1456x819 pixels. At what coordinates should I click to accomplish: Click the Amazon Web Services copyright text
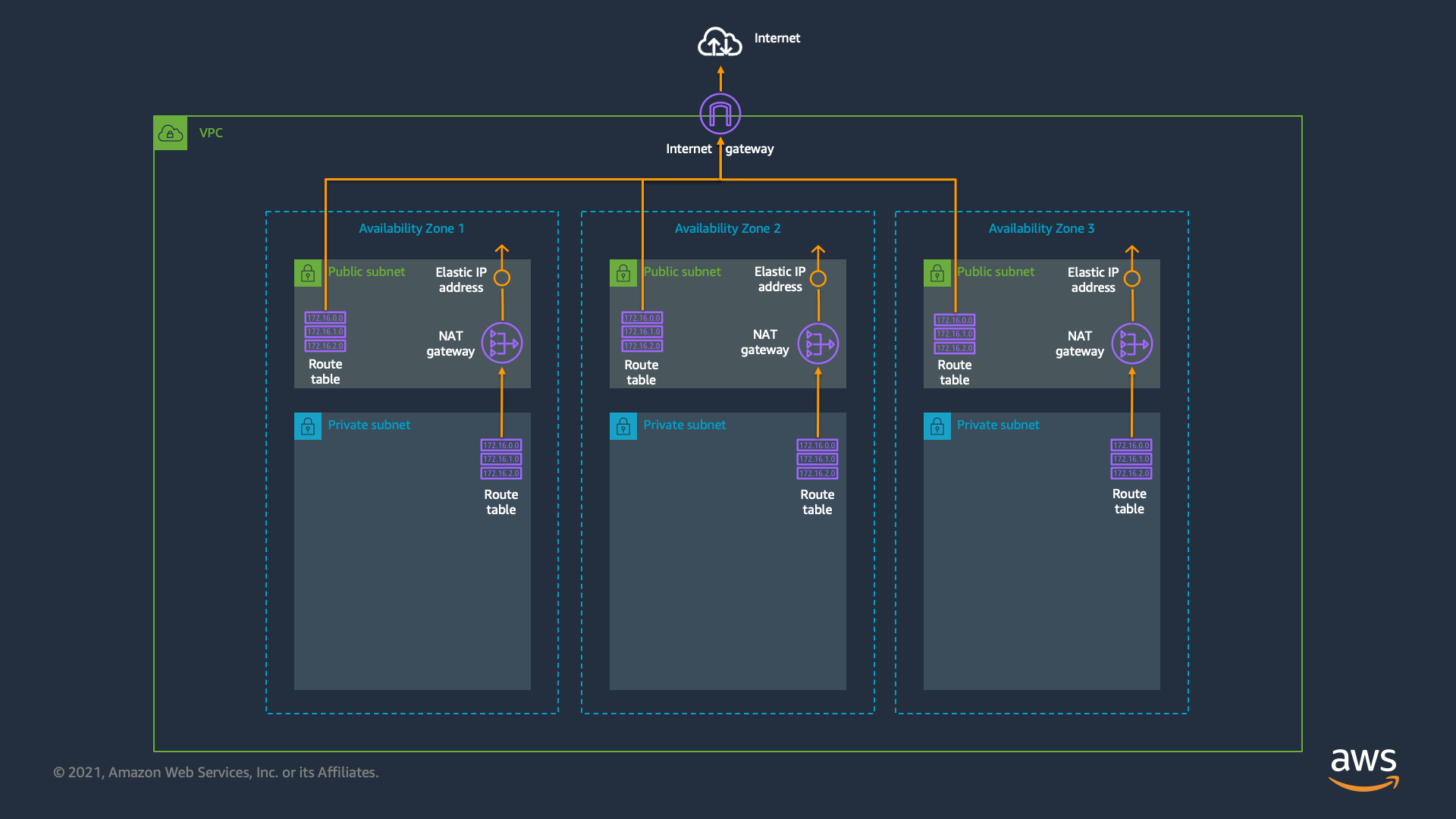tap(215, 772)
